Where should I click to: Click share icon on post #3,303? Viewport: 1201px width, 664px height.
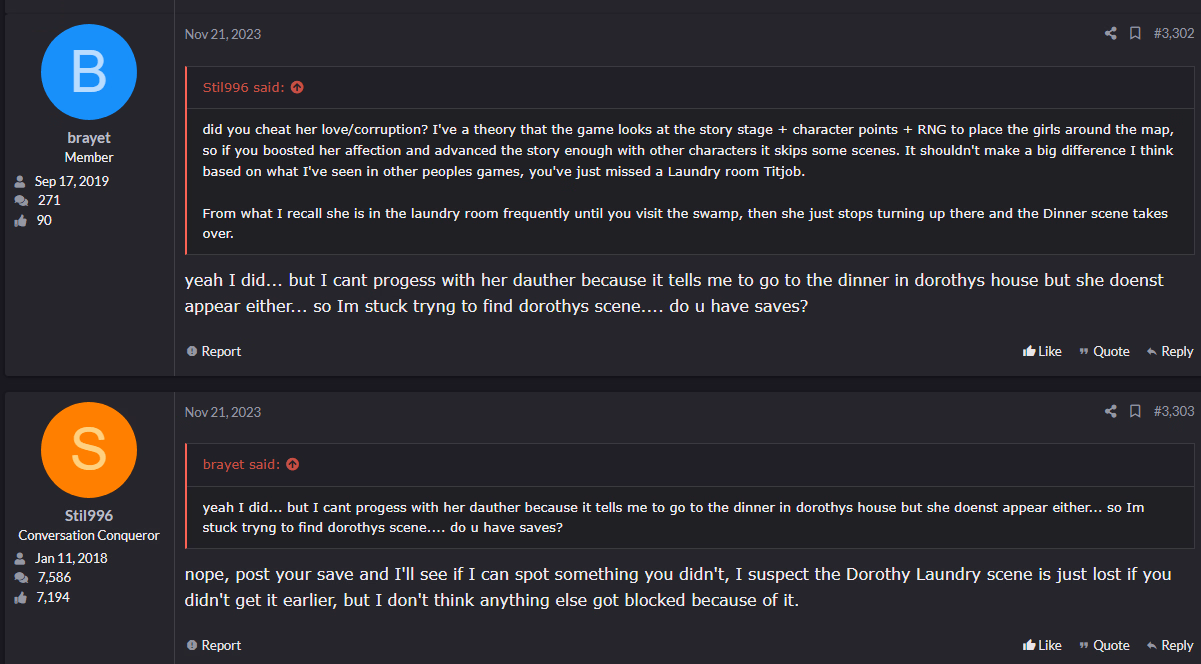[x=1110, y=411]
